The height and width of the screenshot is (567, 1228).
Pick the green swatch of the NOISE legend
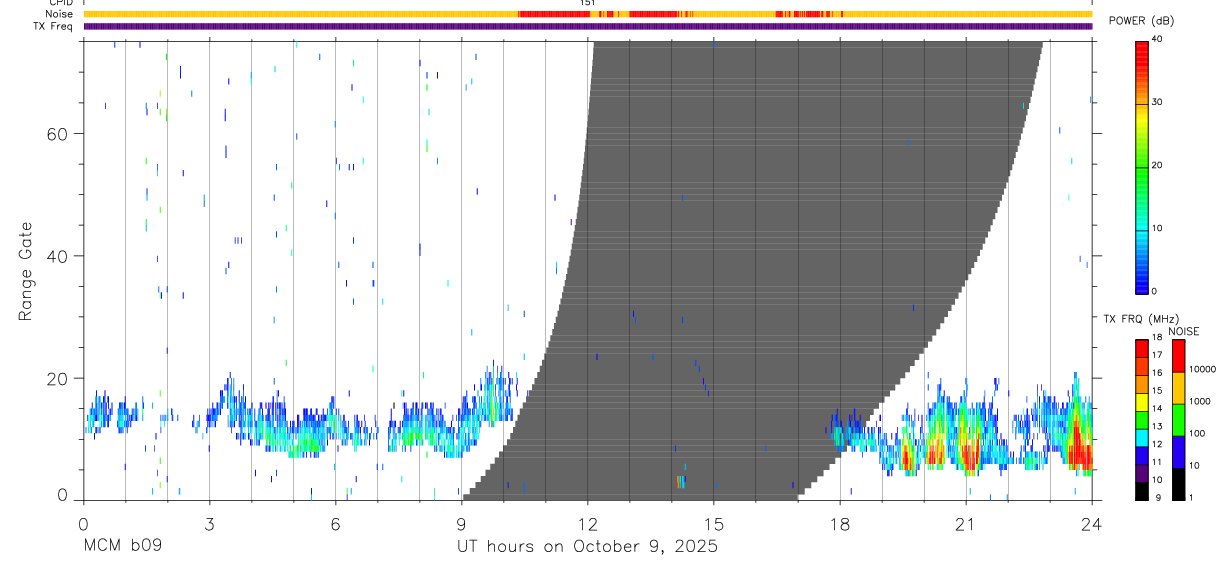pos(1178,420)
